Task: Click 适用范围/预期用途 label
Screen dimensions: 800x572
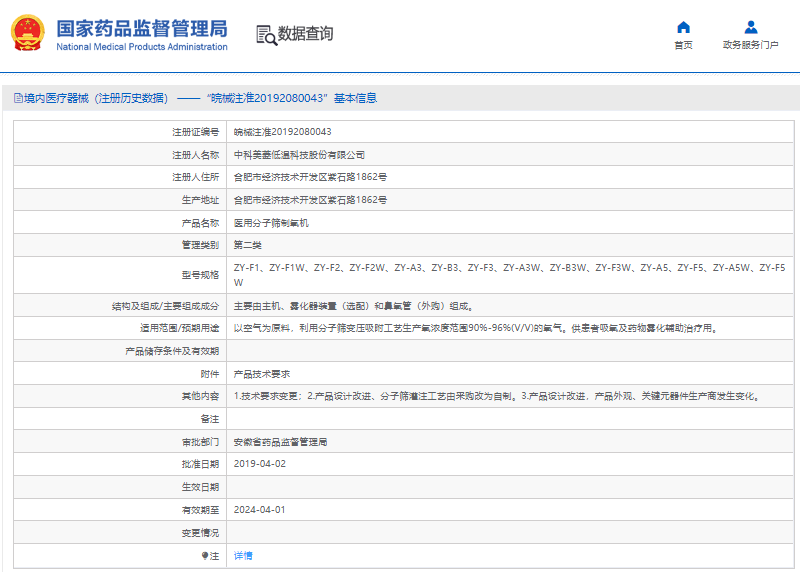Action: [x=180, y=328]
